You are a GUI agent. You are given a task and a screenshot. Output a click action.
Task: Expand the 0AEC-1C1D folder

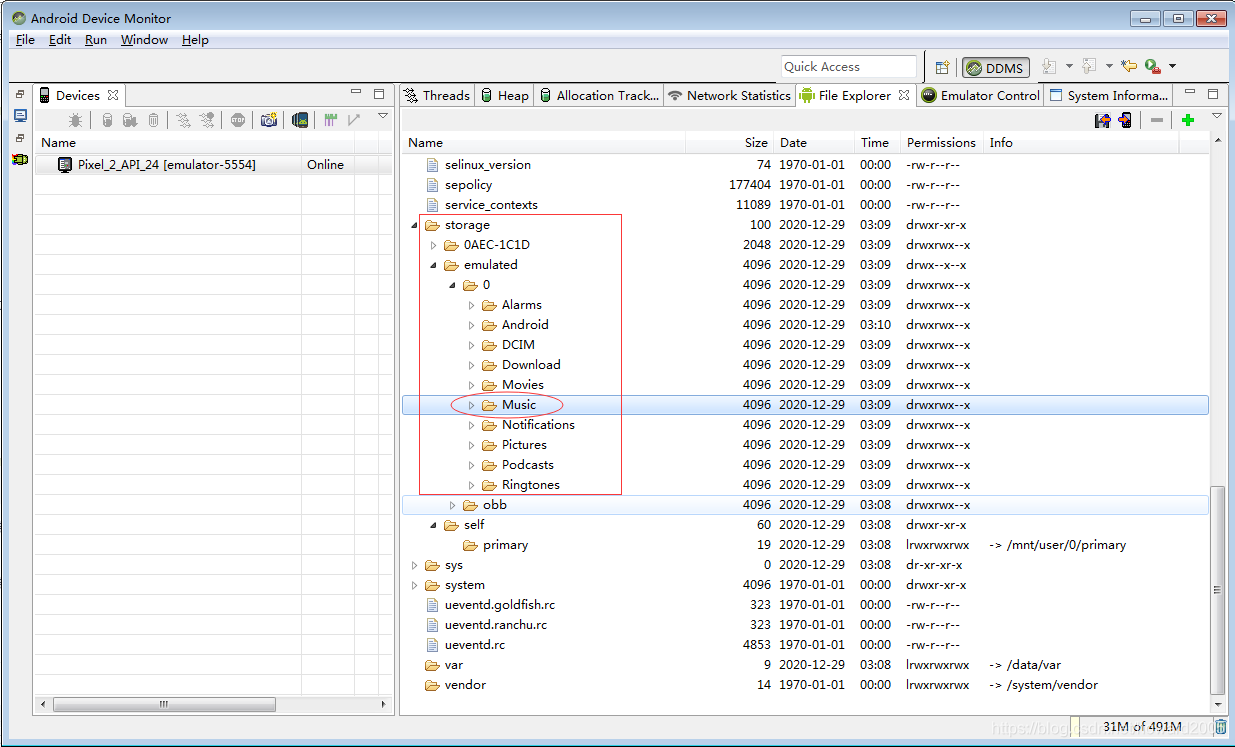[433, 245]
